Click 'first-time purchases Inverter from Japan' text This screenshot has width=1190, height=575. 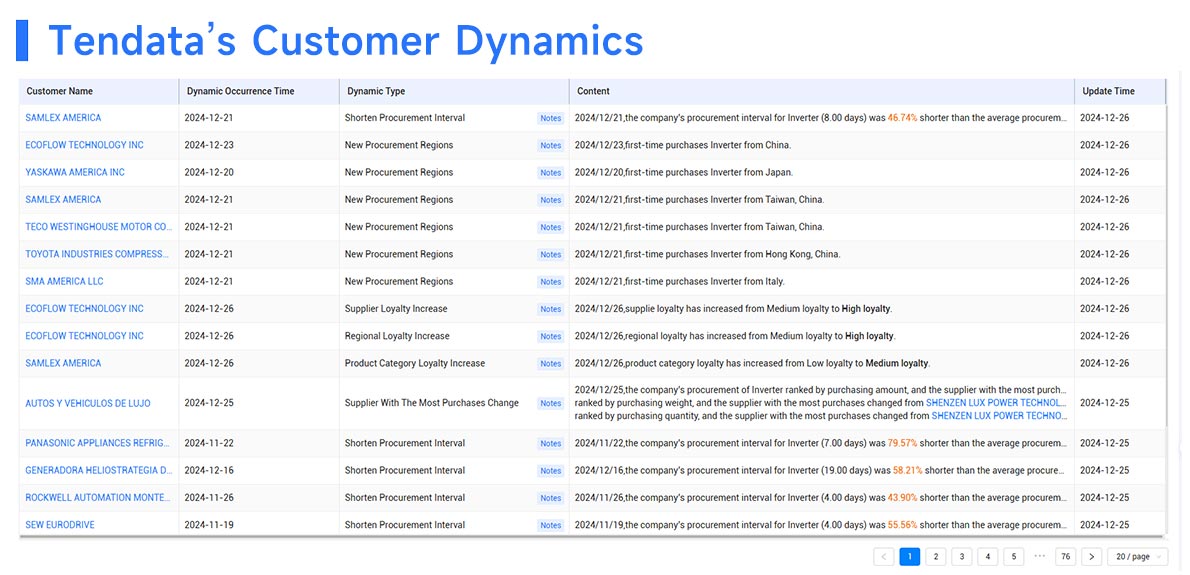[x=709, y=172]
